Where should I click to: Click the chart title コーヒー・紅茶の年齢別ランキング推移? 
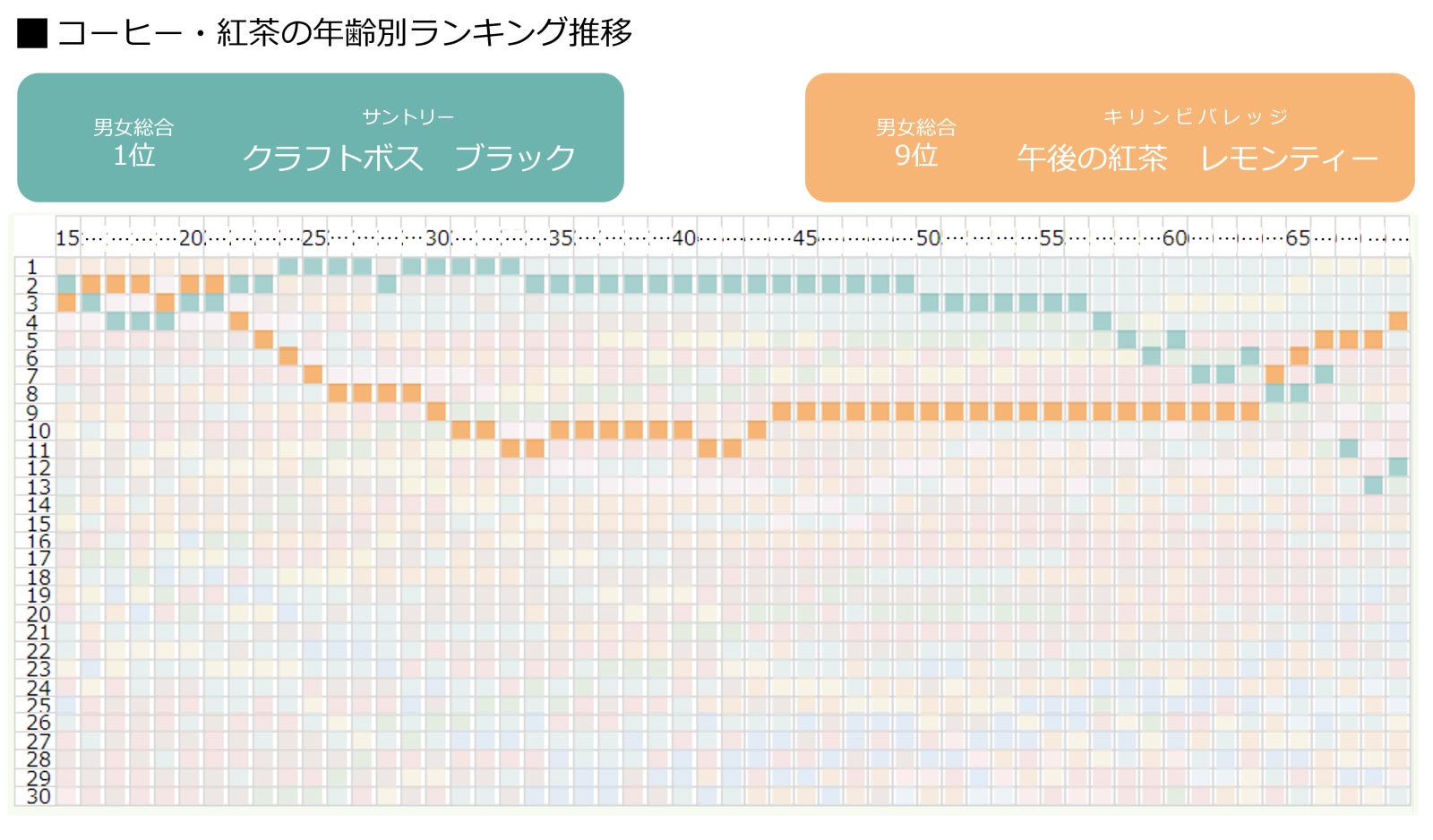tap(344, 33)
